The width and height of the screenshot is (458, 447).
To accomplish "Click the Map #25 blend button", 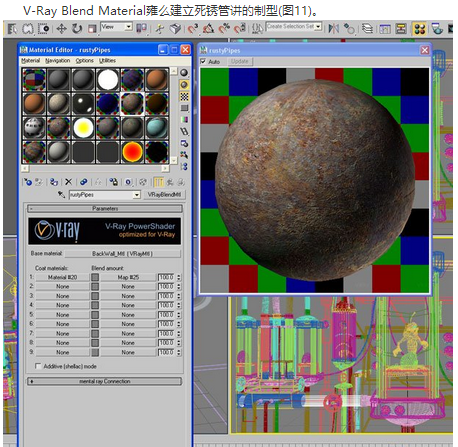I will (x=128, y=277).
